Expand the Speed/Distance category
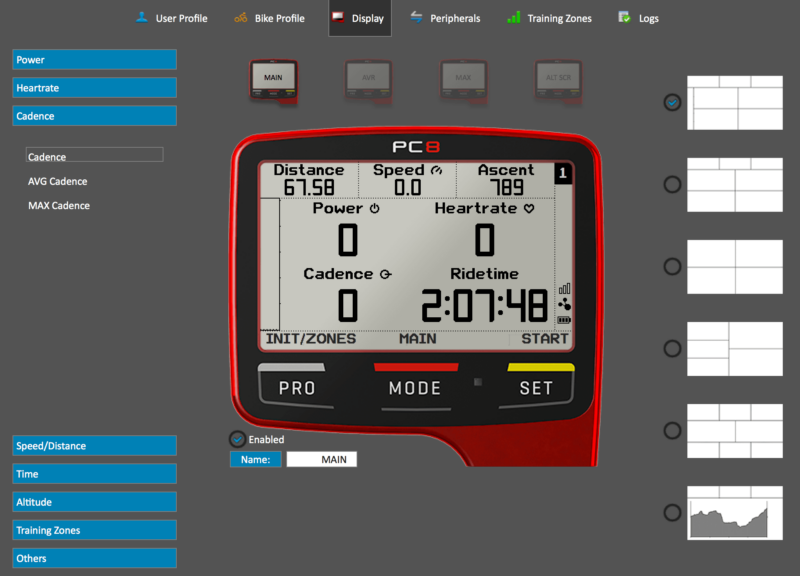Screen dimensions: 800x576 (94, 446)
